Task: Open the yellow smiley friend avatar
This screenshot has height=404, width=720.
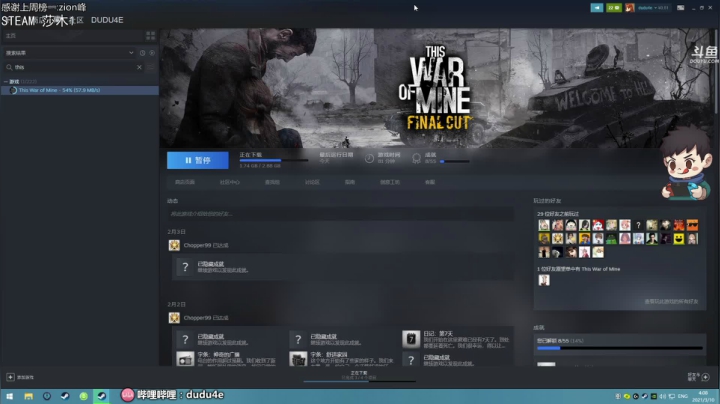Action: click(x=679, y=239)
